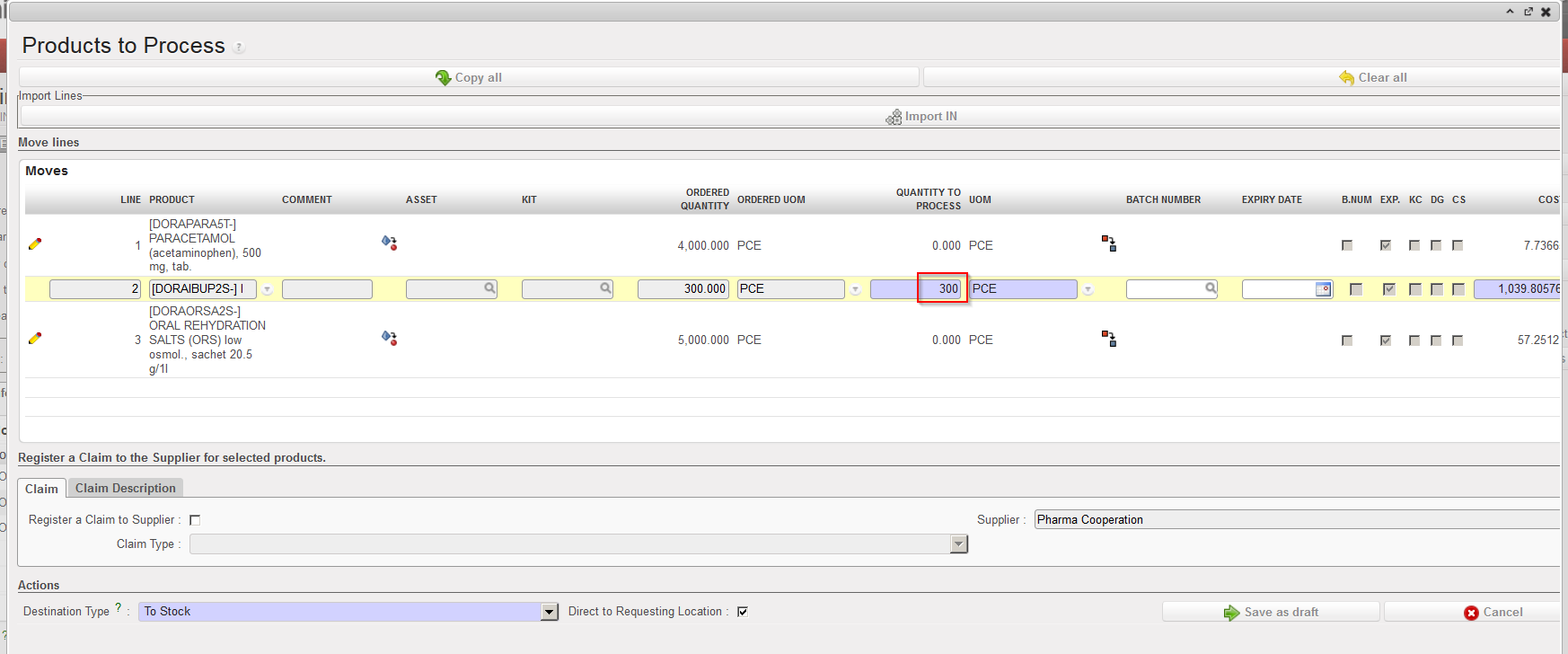The height and width of the screenshot is (654, 1568).
Task: Uncheck Direct to Requesting Location
Action: (743, 612)
